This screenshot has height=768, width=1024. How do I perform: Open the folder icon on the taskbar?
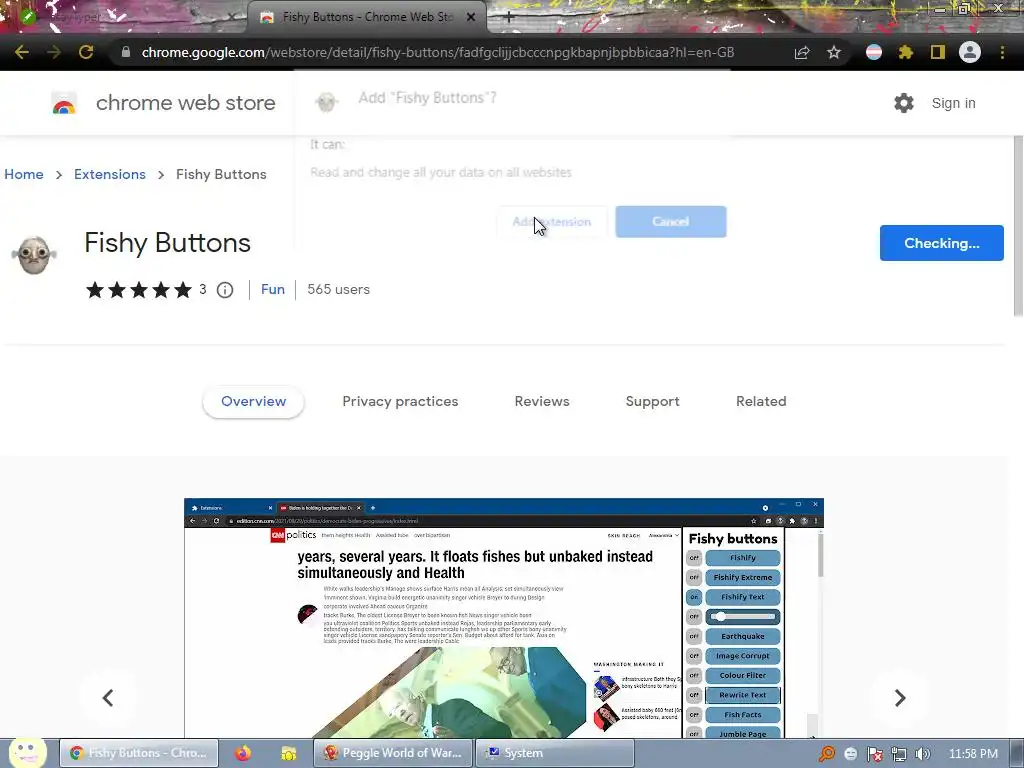(289, 753)
